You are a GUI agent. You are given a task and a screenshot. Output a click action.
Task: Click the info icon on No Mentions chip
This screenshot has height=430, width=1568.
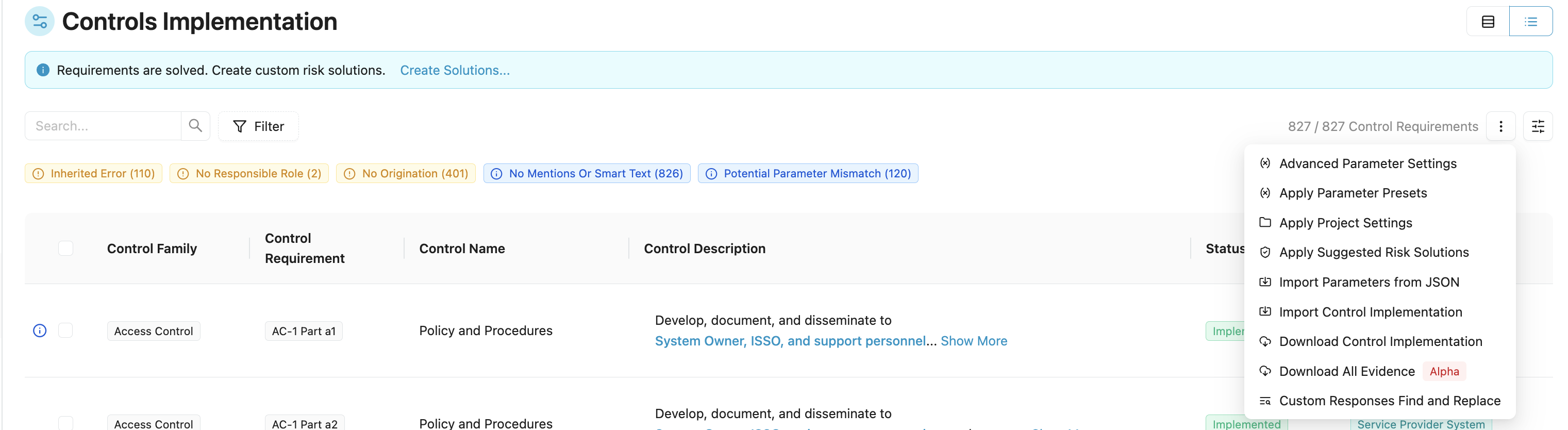point(497,174)
